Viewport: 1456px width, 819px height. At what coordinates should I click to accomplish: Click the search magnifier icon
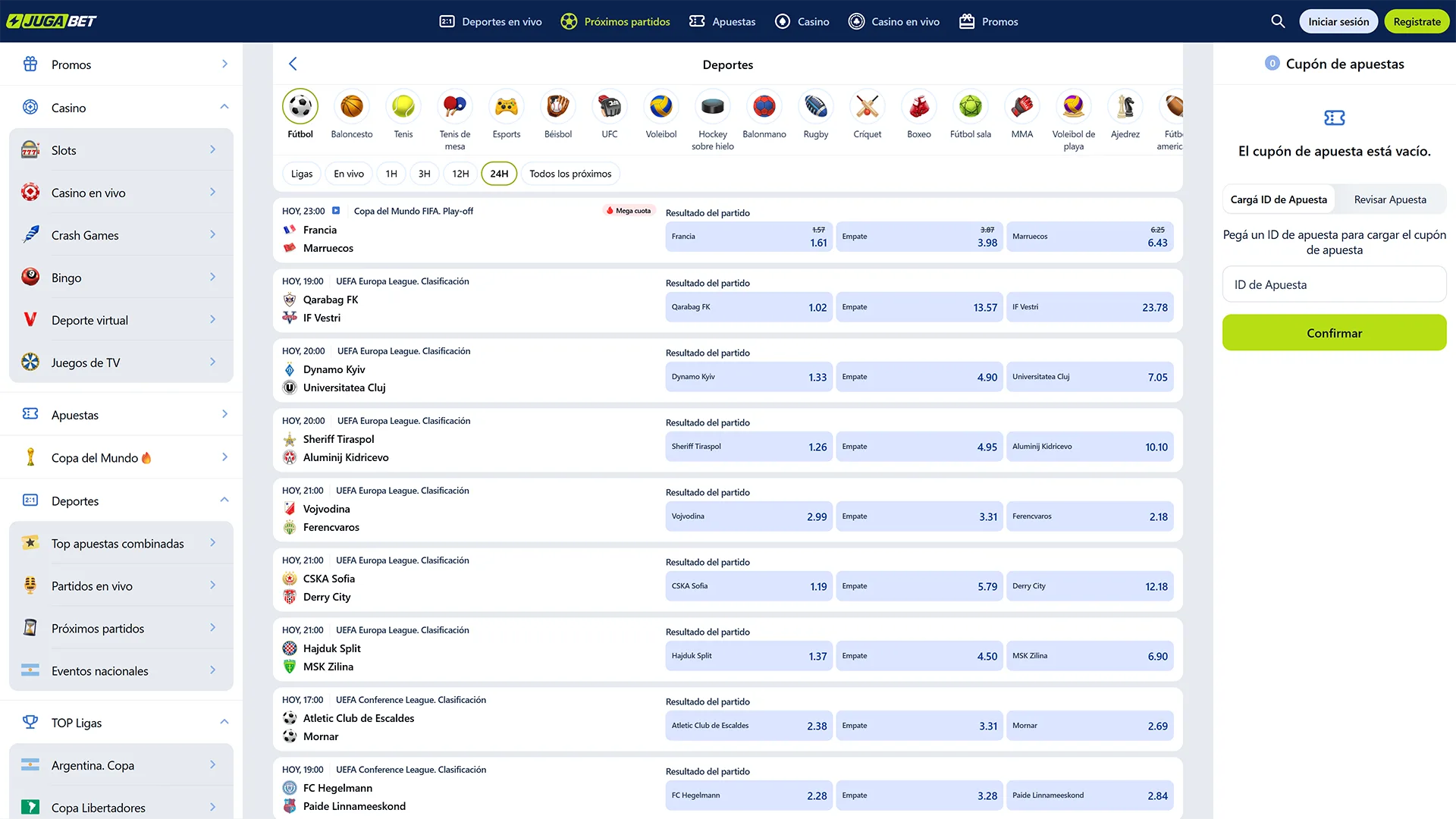[1278, 21]
